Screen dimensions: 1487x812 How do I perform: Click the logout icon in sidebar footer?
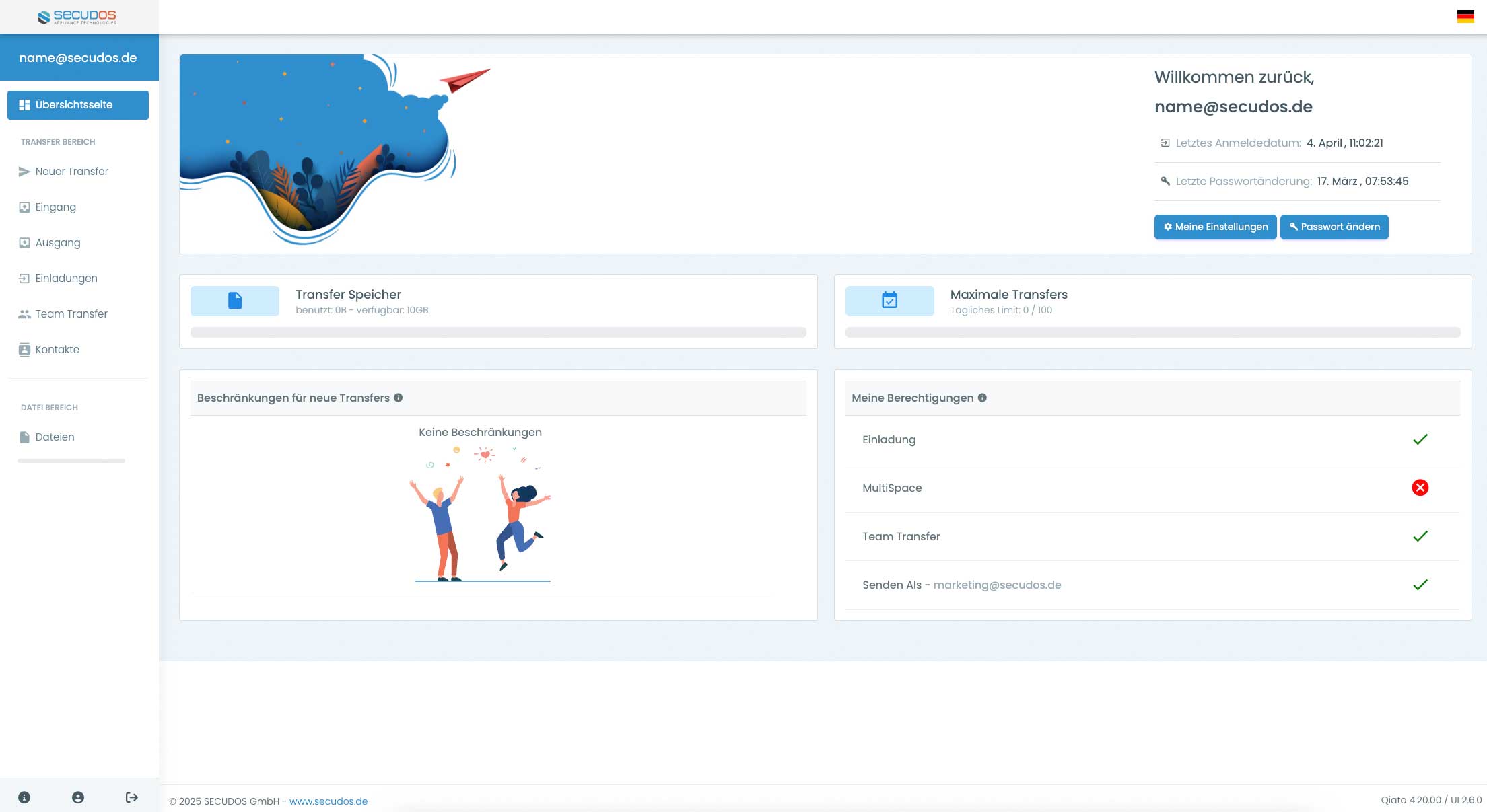click(132, 797)
